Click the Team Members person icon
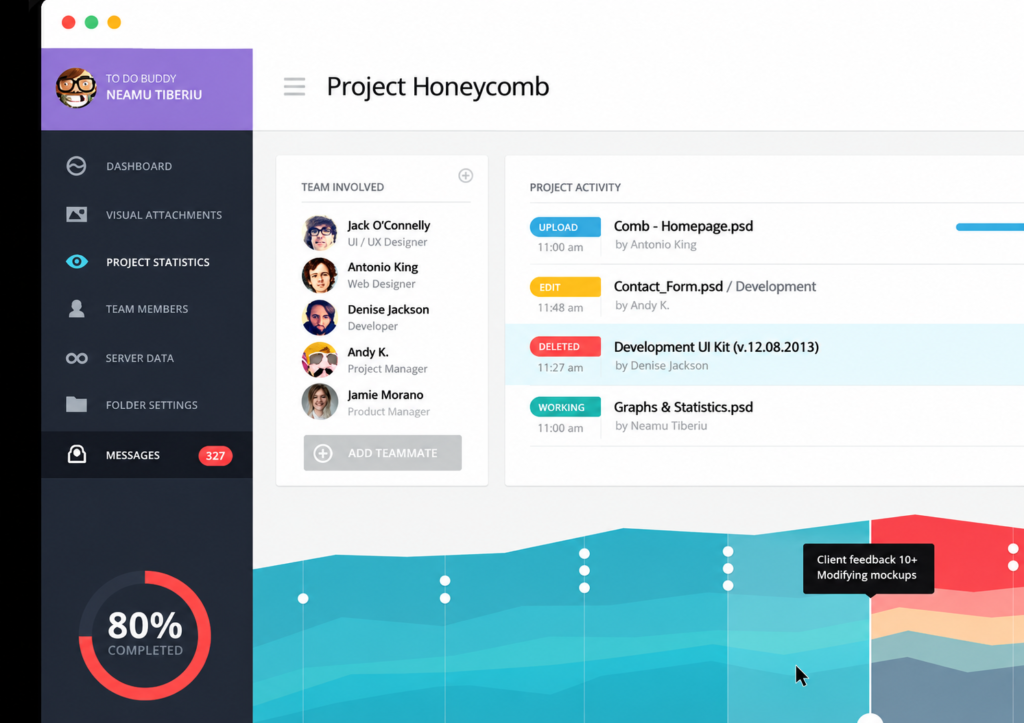 [76, 308]
